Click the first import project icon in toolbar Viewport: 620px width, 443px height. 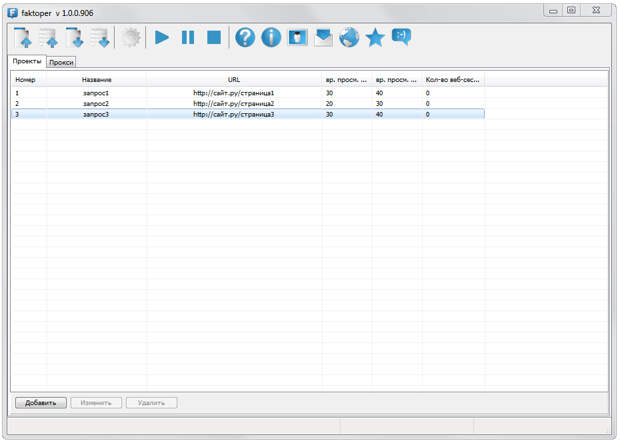(24, 38)
